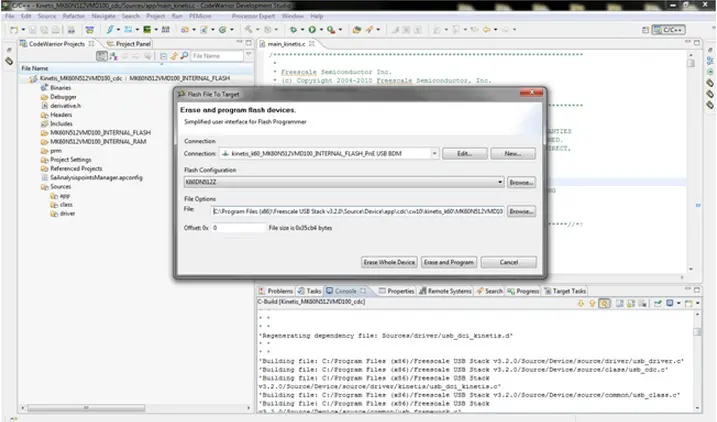717x422 pixels.
Task: Open the File Name filter menu arrow
Action: coord(249,54)
